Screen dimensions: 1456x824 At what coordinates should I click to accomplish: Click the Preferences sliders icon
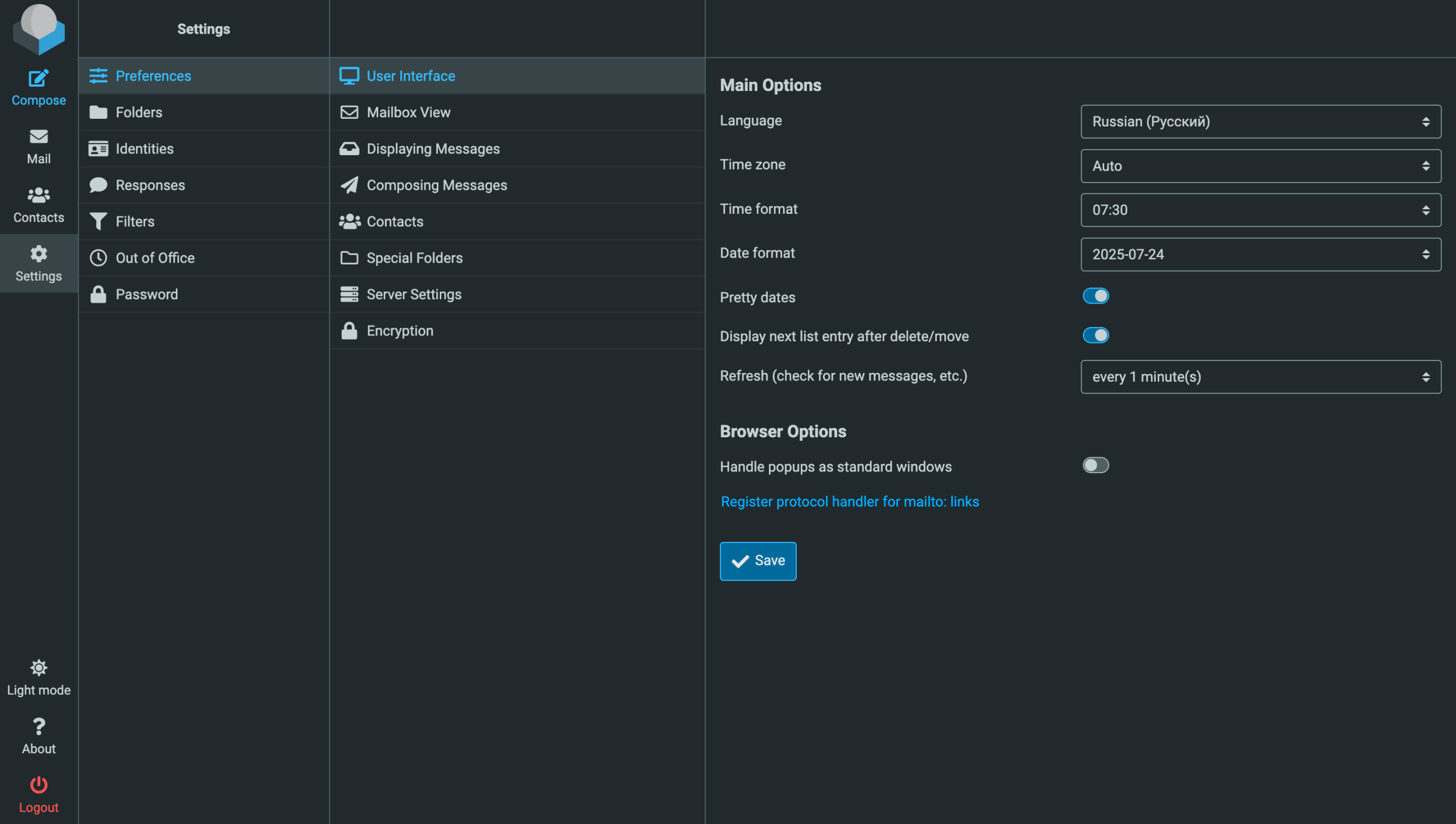[x=98, y=76]
